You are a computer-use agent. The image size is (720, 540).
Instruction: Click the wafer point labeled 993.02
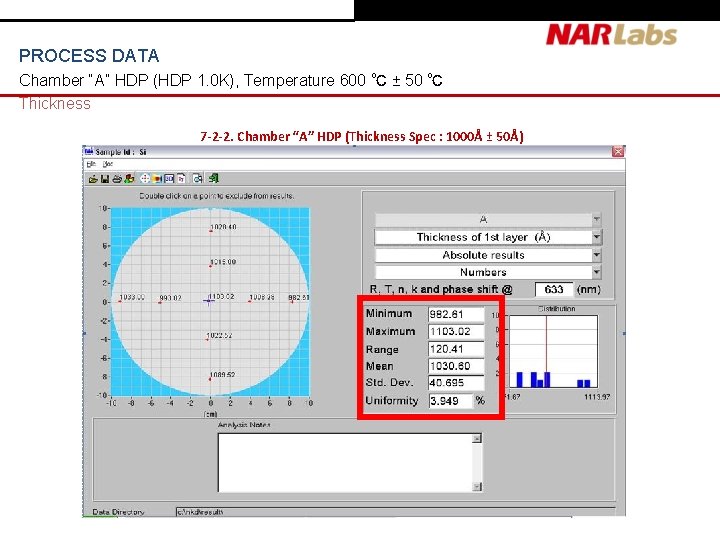tap(160, 302)
